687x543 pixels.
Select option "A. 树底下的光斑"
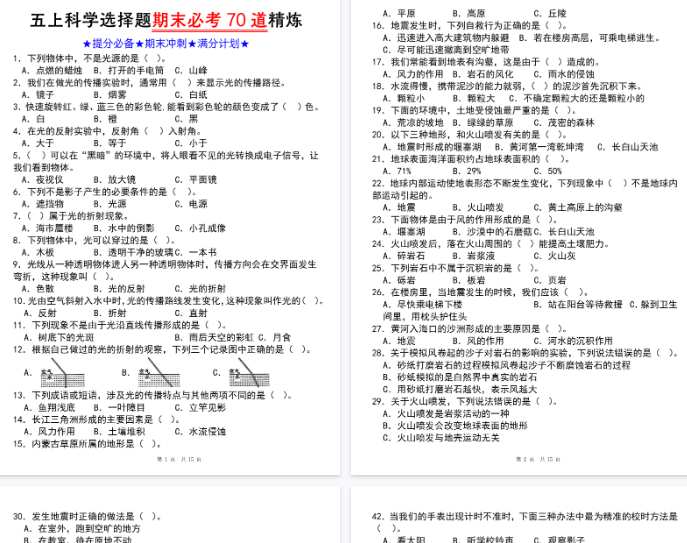tap(59, 337)
